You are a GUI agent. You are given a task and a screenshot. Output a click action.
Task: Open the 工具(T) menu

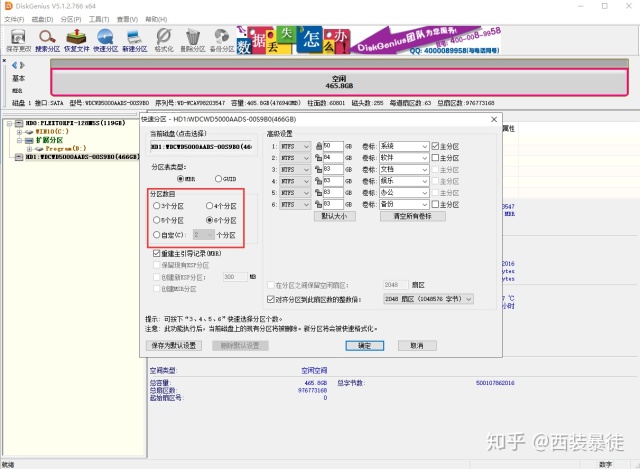[99, 19]
